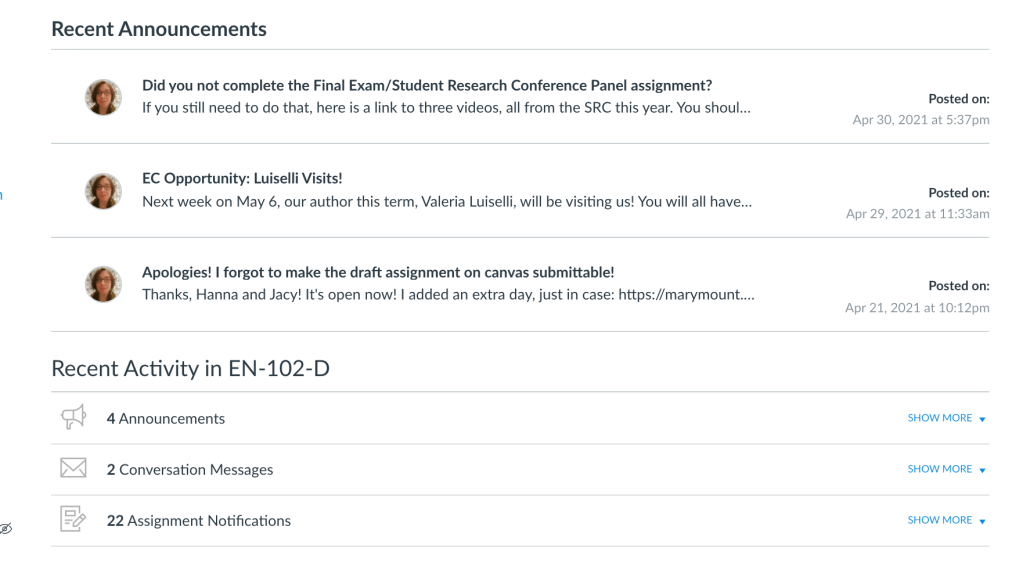Select the "22 Assignment Notifications" row label
The height and width of the screenshot is (563, 1023).
point(199,521)
